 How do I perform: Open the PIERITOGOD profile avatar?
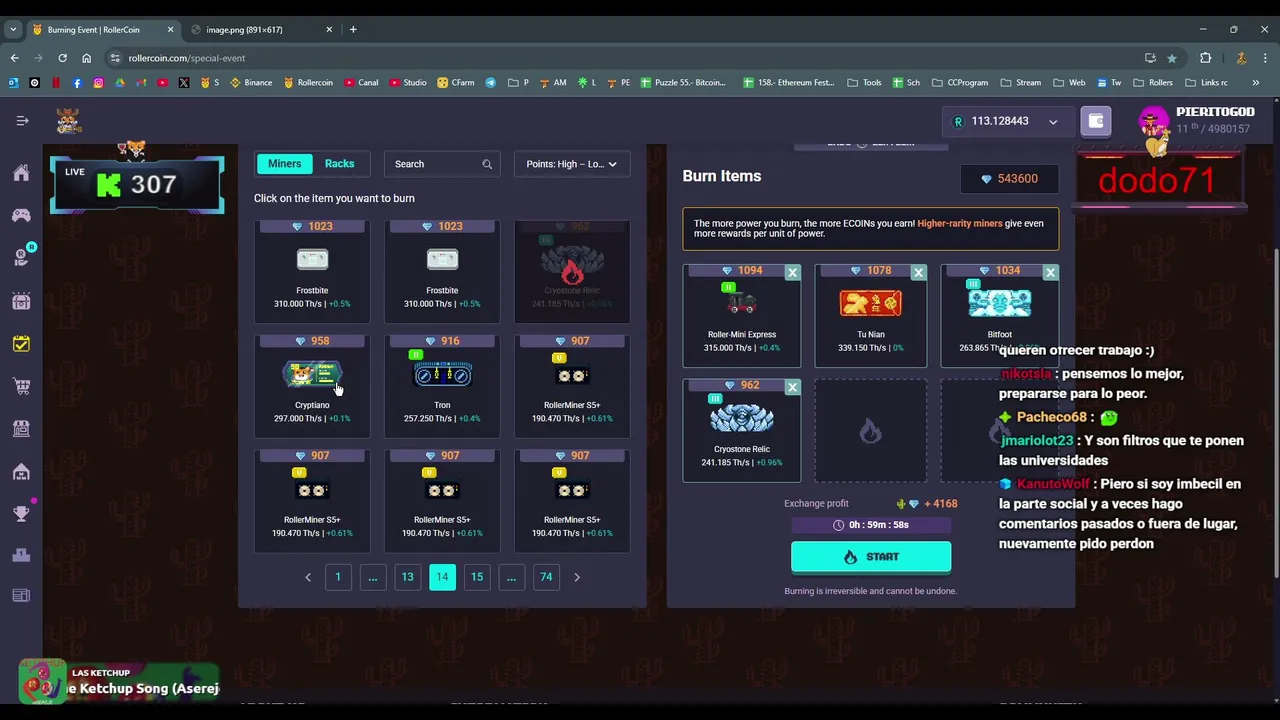pos(1154,123)
